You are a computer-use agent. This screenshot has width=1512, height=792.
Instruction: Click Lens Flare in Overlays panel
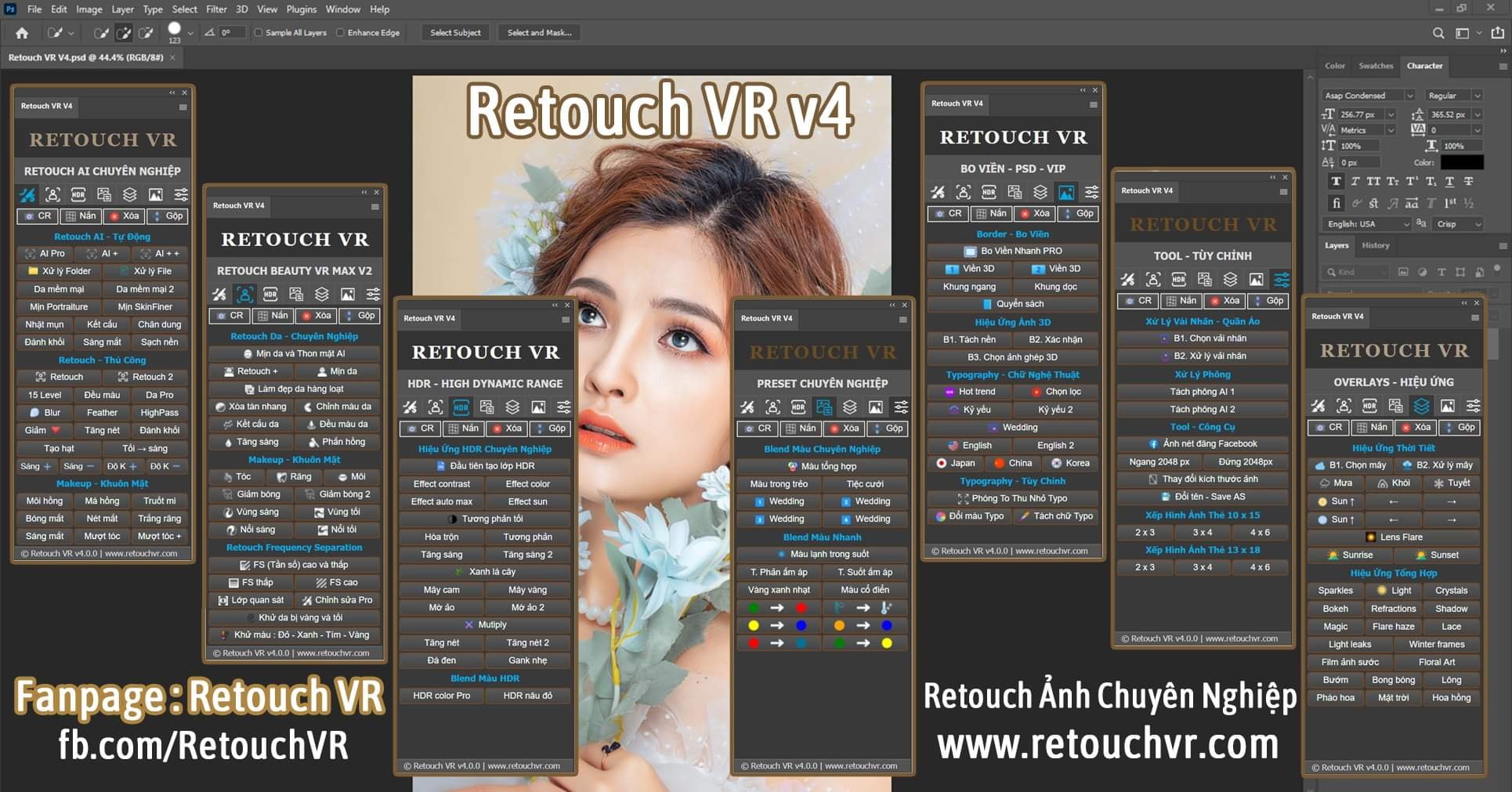(x=1394, y=537)
